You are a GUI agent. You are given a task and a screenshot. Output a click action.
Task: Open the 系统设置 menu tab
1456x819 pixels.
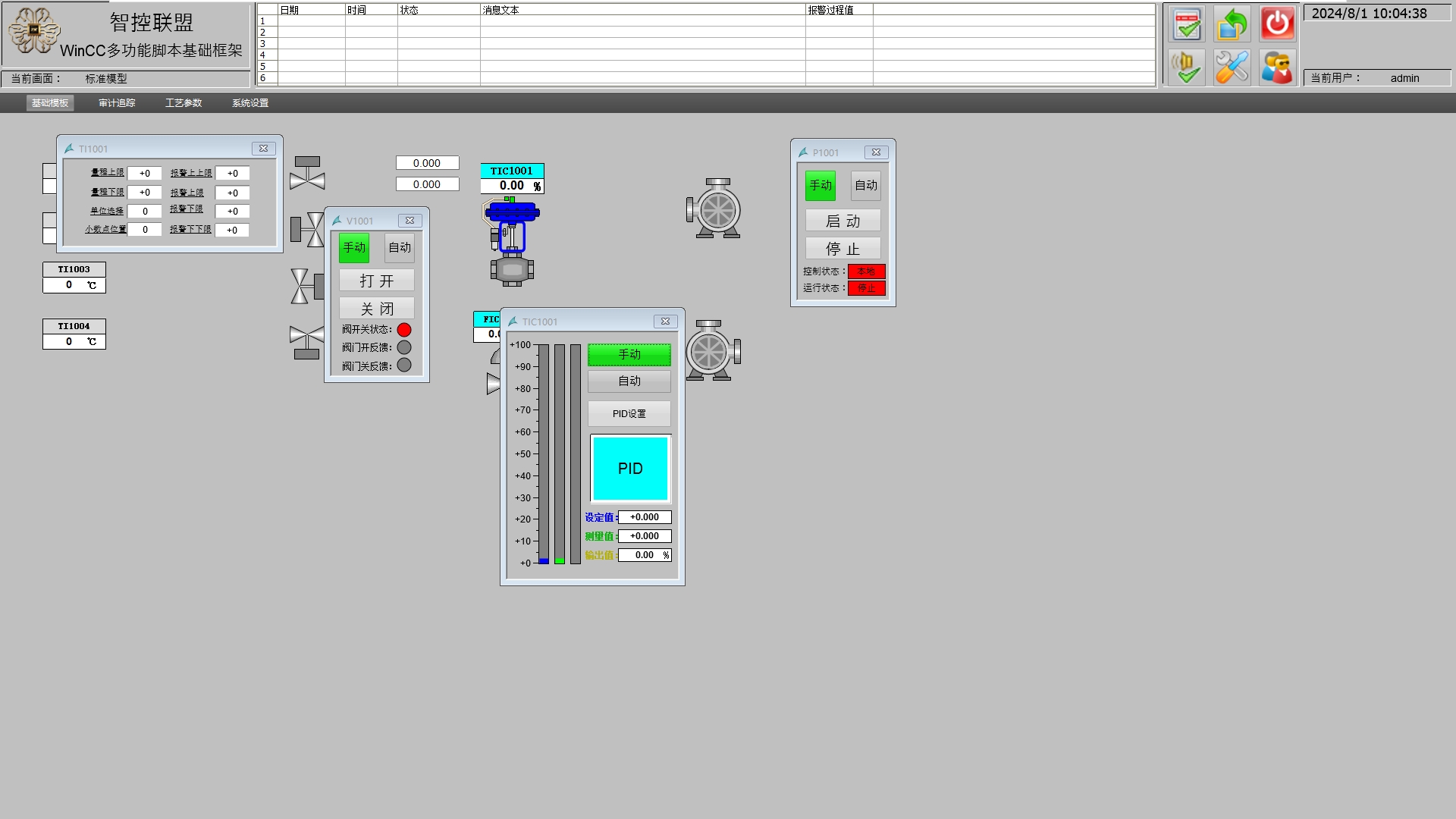(x=250, y=103)
